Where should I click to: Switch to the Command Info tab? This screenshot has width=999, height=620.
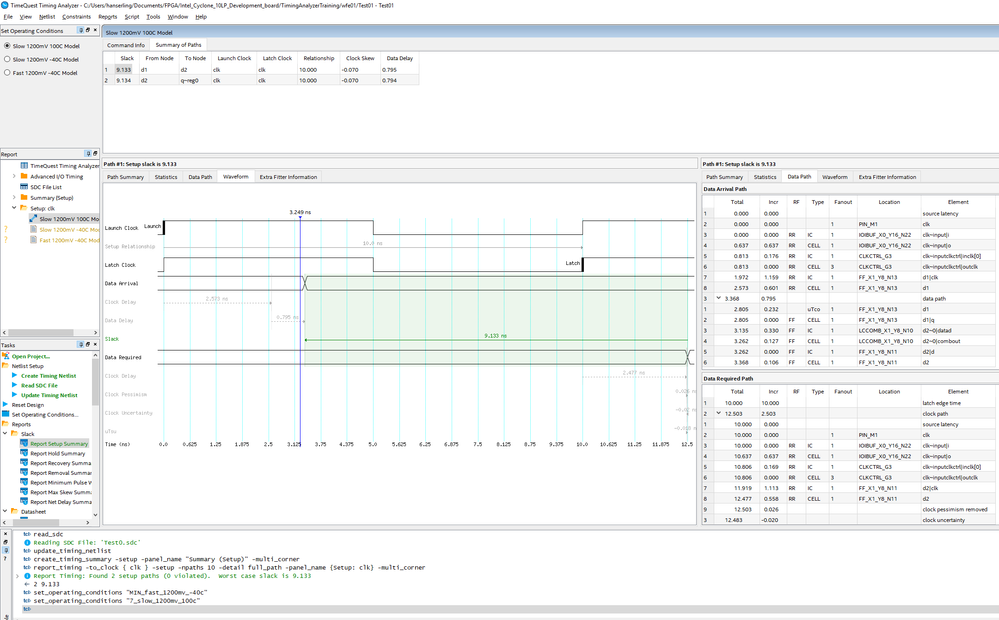(126, 45)
